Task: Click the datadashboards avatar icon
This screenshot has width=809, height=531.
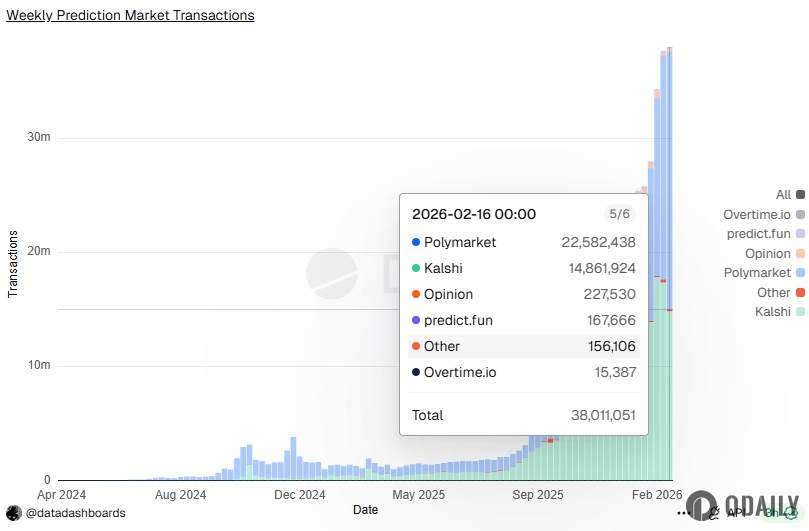Action: pyautogui.click(x=14, y=513)
